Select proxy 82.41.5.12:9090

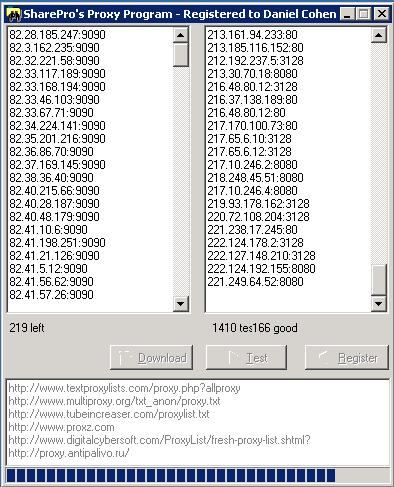(x=48, y=269)
